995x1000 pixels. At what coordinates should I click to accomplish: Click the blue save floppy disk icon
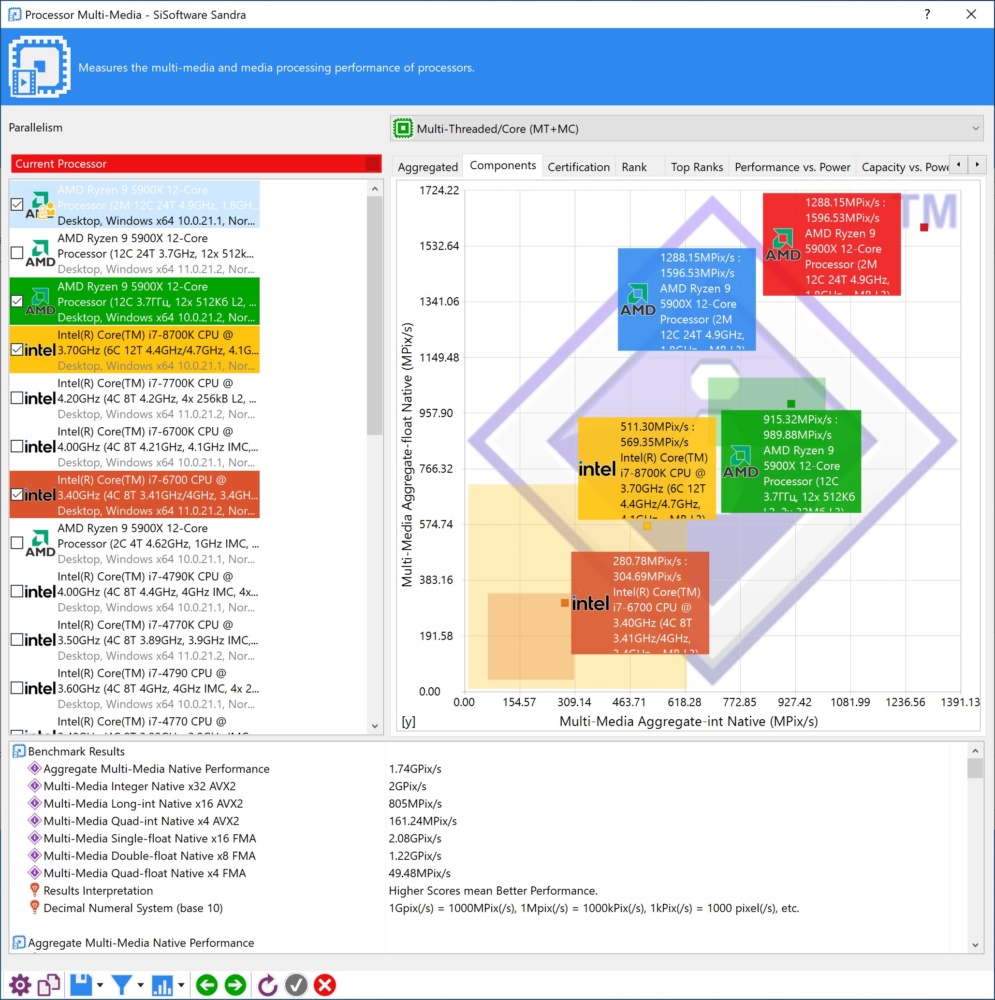point(81,985)
